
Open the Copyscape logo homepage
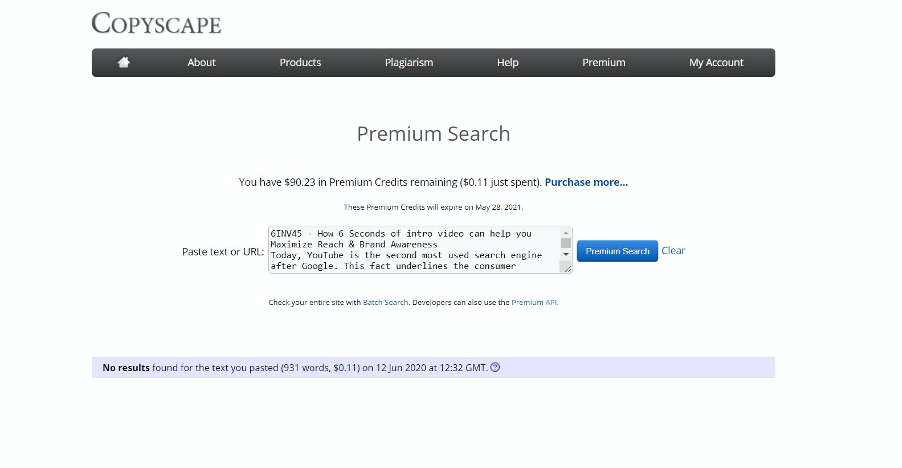pyautogui.click(x=156, y=24)
